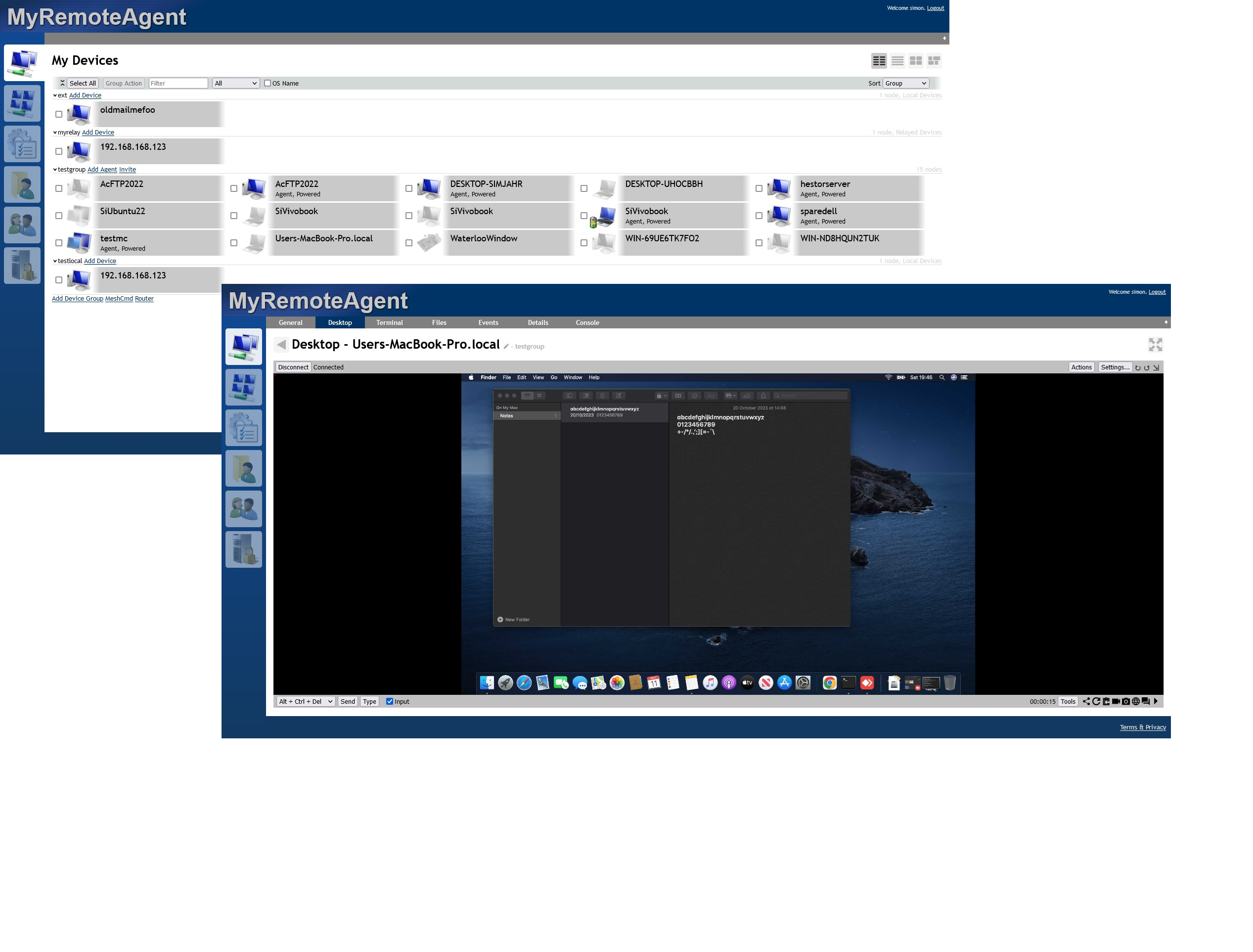This screenshot has height=952, width=1253.
Task: Open the General tab
Action: click(291, 323)
